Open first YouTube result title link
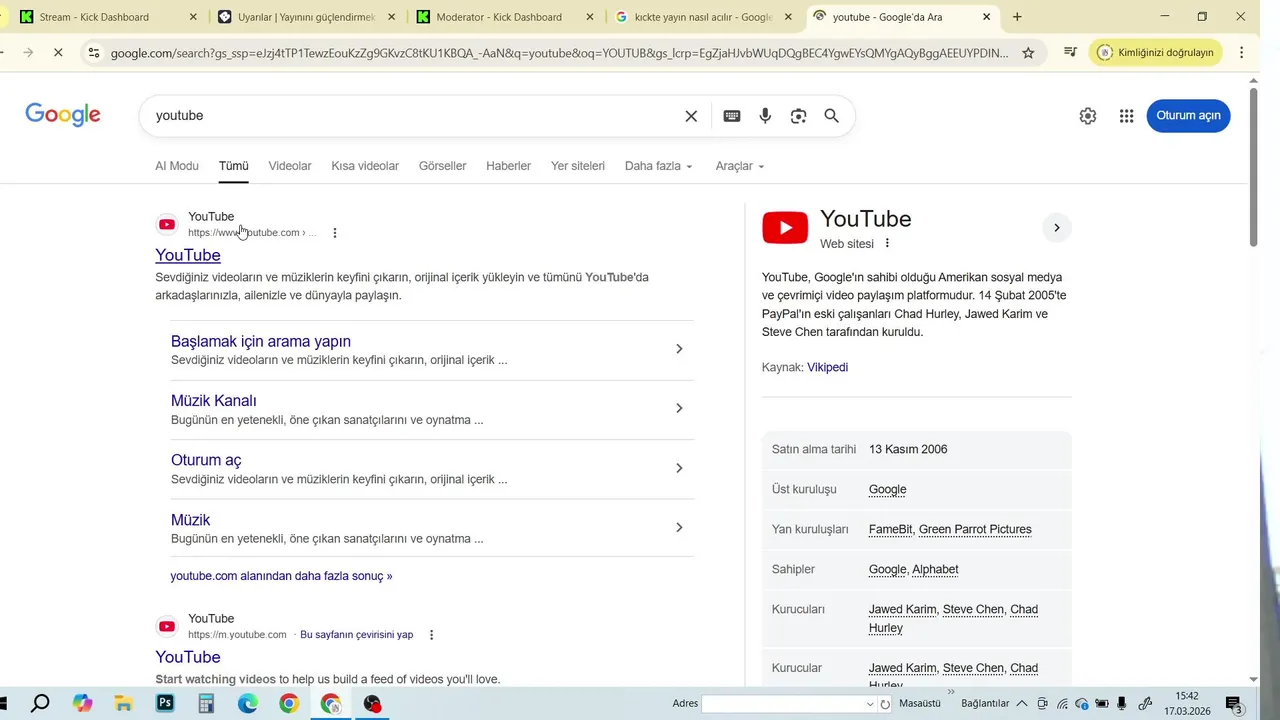Image resolution: width=1280 pixels, height=720 pixels. point(188,255)
